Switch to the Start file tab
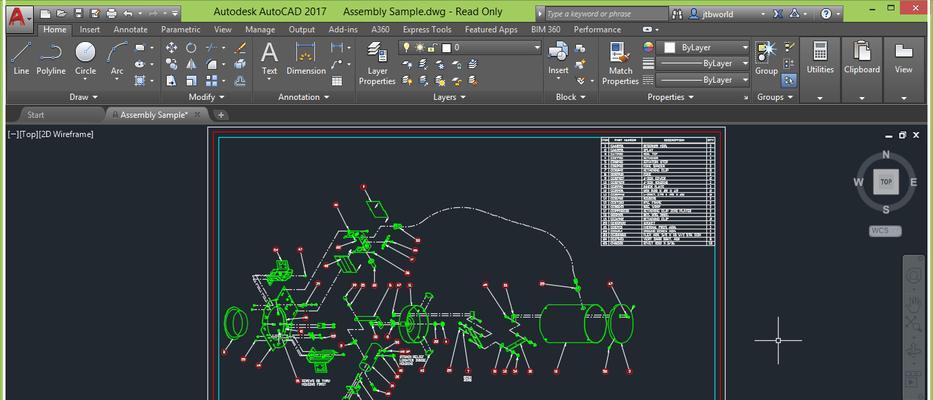The width and height of the screenshot is (933, 400). [36, 115]
